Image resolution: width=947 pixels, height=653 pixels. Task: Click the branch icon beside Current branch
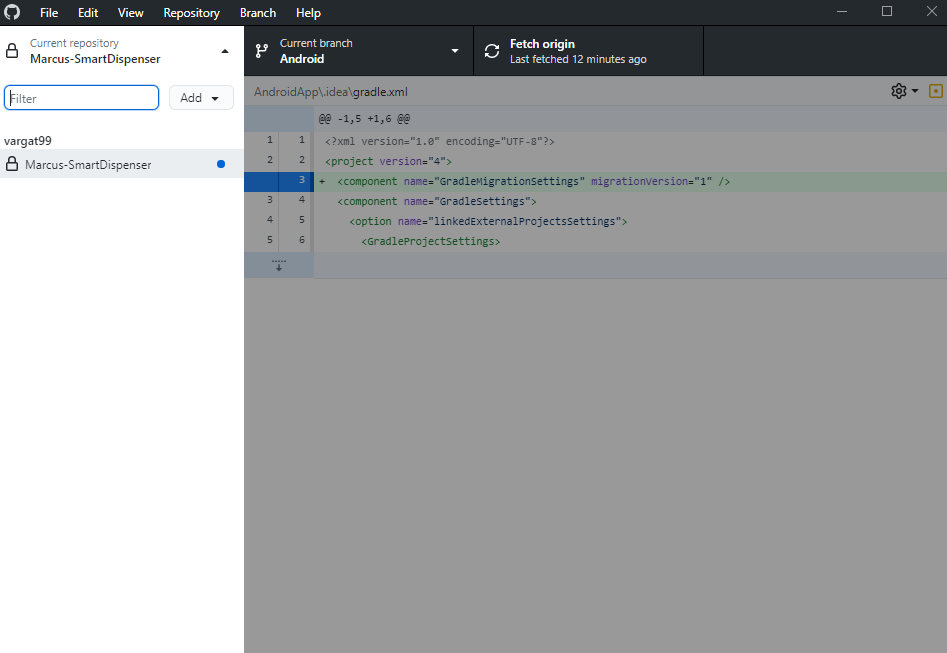(x=262, y=49)
